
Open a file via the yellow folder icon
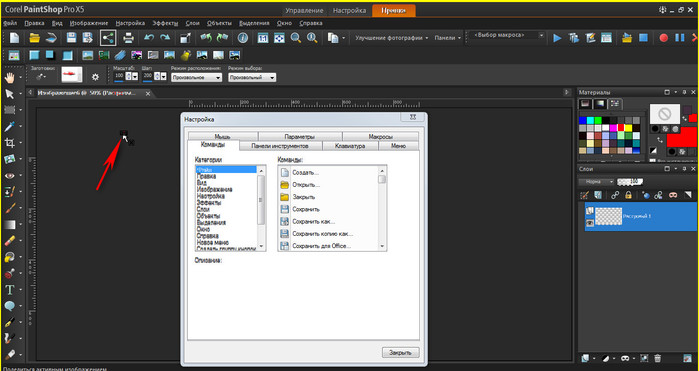coord(34,38)
